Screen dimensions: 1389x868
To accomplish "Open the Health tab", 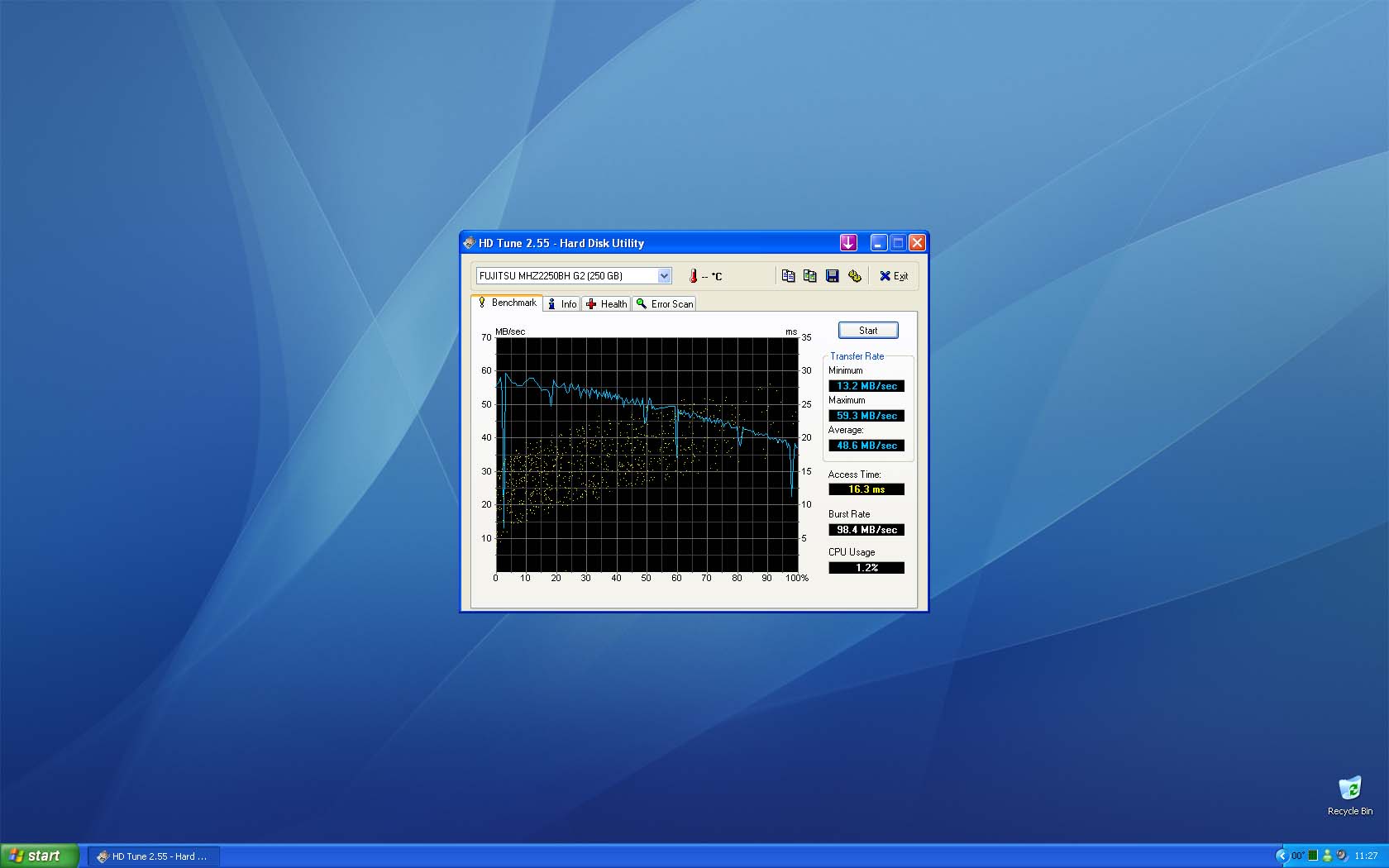I will (x=606, y=304).
